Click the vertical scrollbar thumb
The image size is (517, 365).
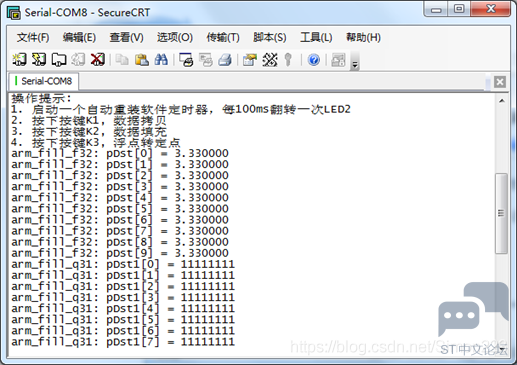click(x=501, y=213)
